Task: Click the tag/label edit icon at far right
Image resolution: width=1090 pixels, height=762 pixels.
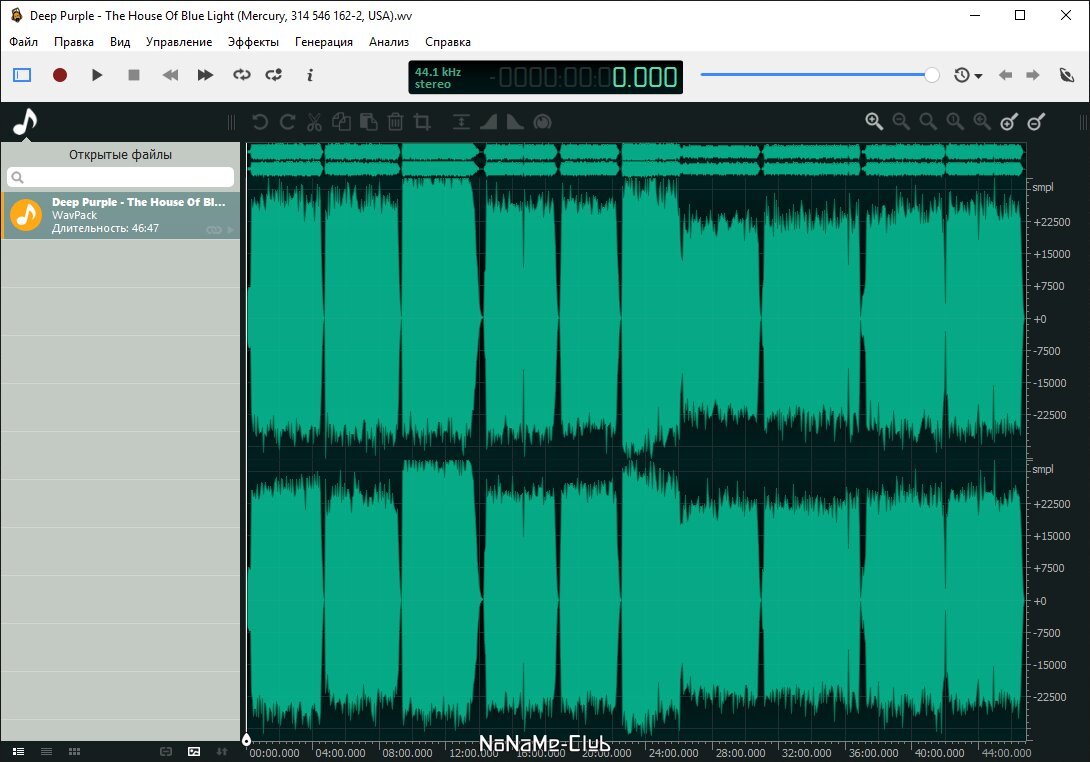Action: (1066, 75)
